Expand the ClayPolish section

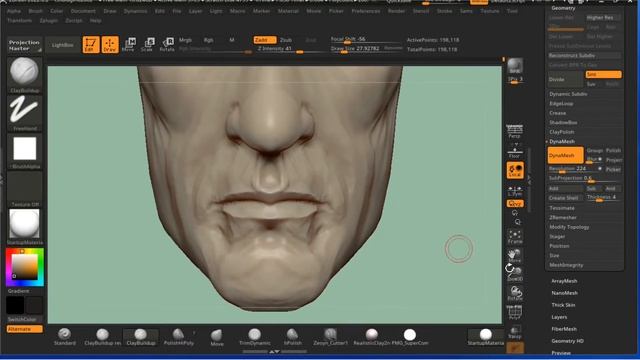[562, 132]
